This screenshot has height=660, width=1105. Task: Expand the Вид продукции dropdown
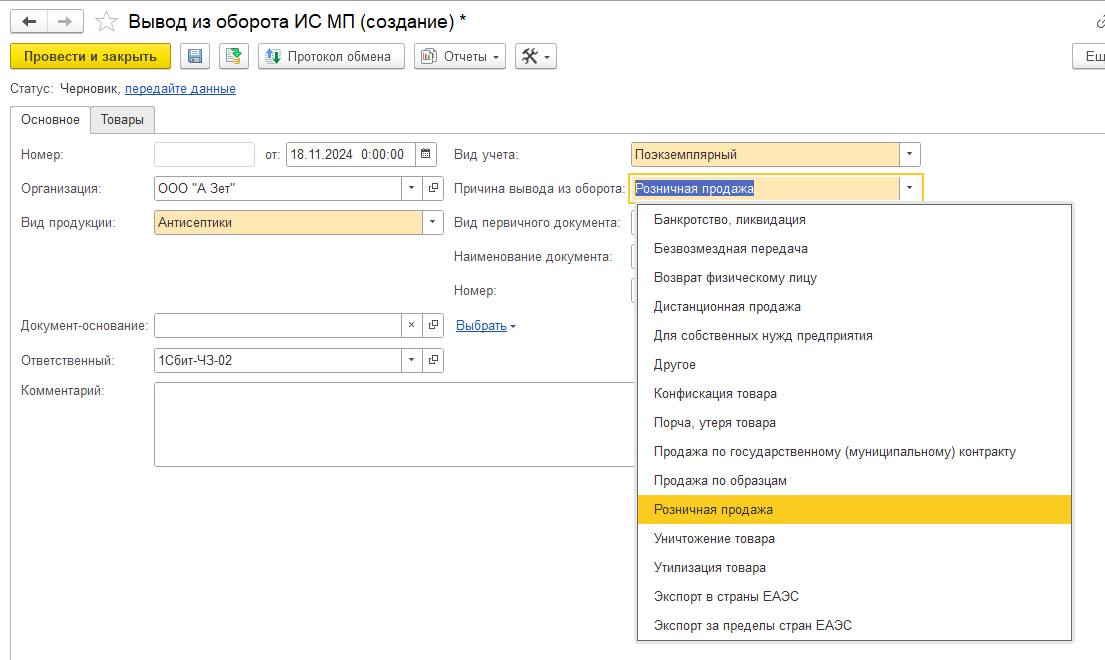point(432,223)
